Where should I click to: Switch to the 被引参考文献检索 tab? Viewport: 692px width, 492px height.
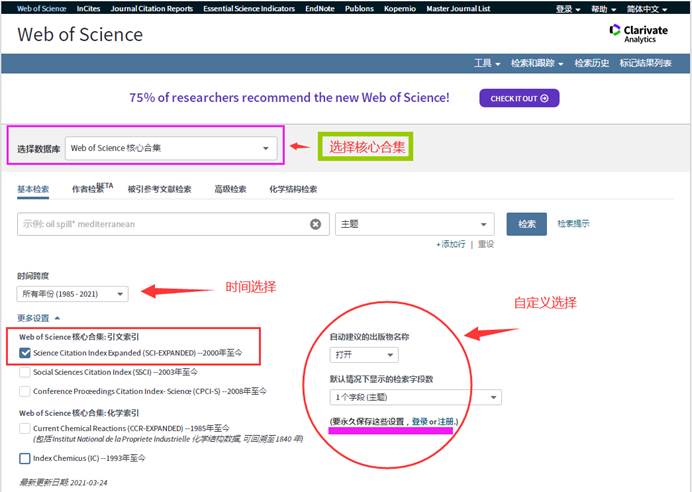[x=159, y=189]
